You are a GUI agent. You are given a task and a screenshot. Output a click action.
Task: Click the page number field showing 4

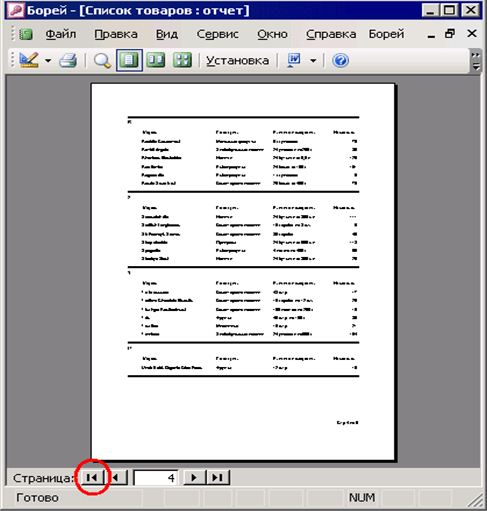pos(156,478)
